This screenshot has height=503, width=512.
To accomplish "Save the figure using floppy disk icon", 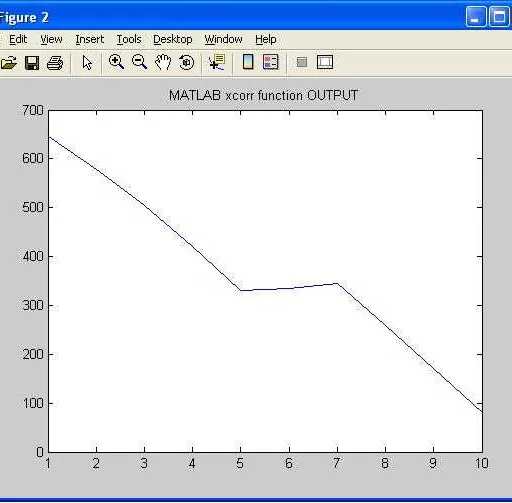I will (x=32, y=63).
